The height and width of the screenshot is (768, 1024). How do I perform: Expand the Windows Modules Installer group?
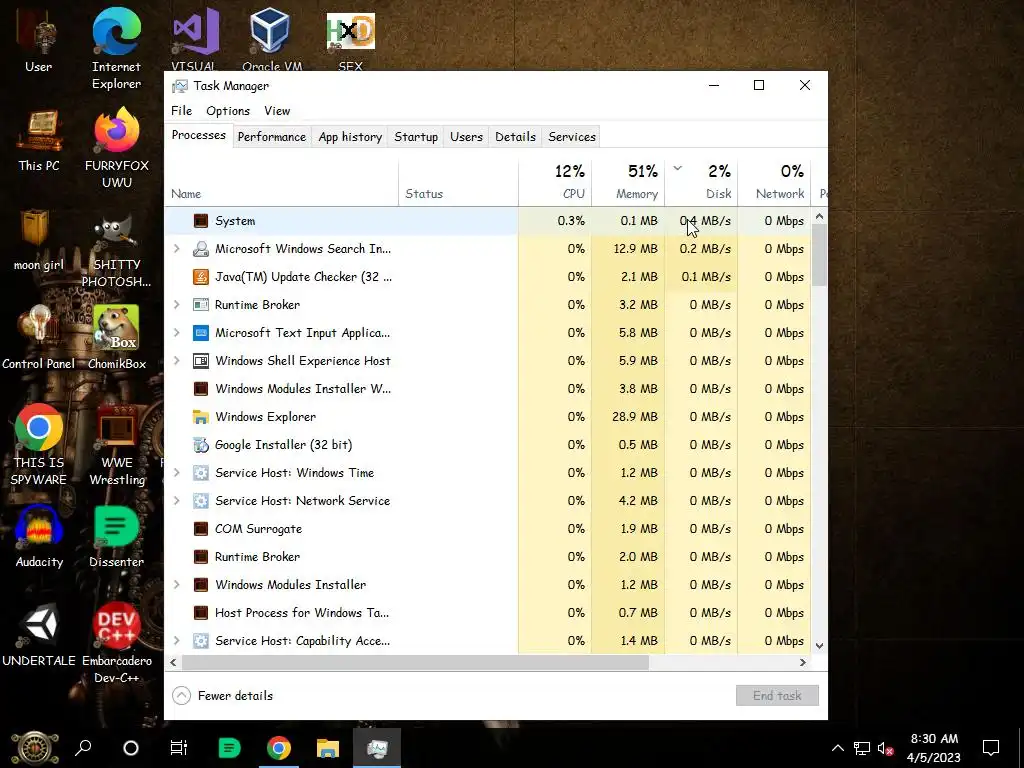176,585
